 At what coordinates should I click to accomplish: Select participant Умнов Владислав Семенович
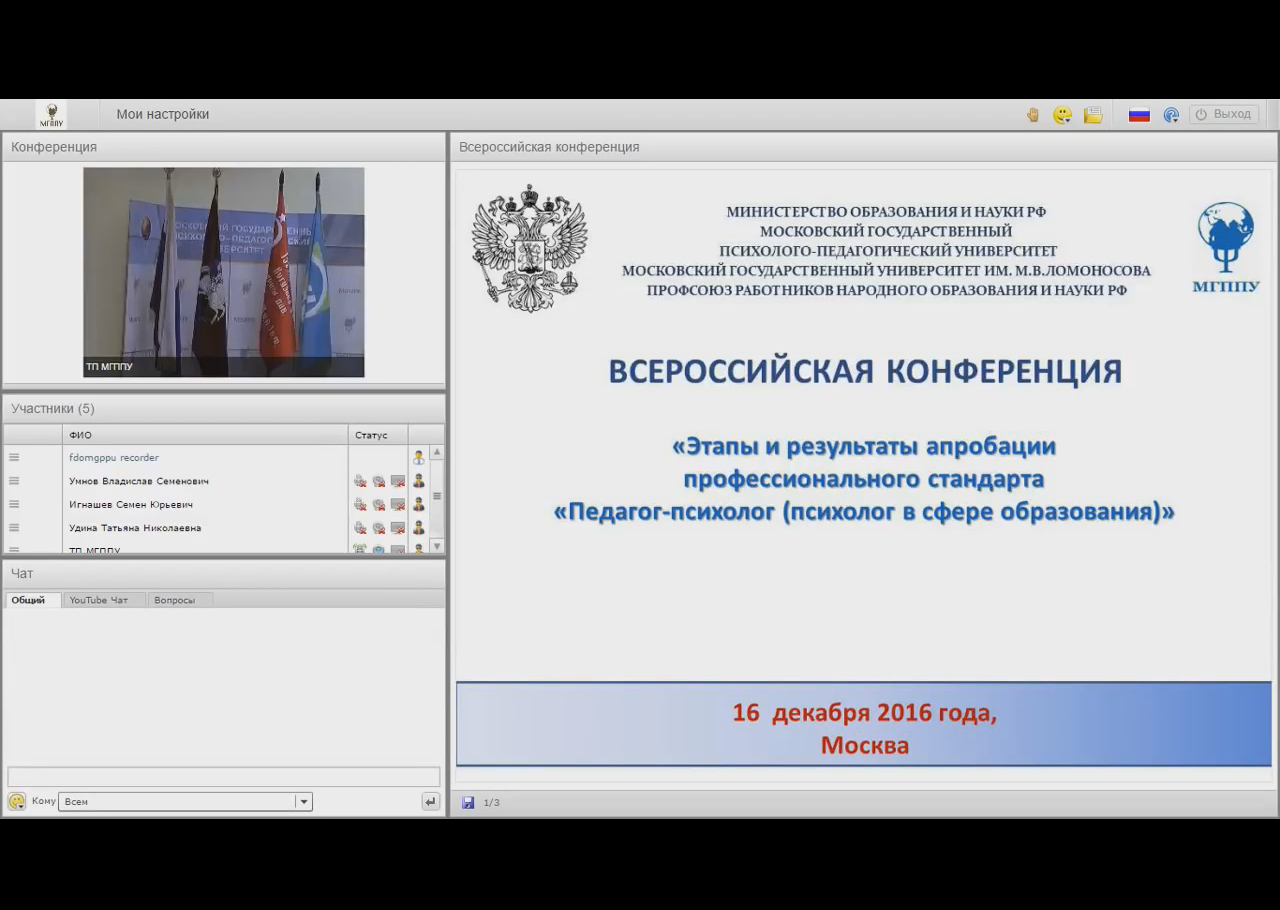click(x=139, y=481)
